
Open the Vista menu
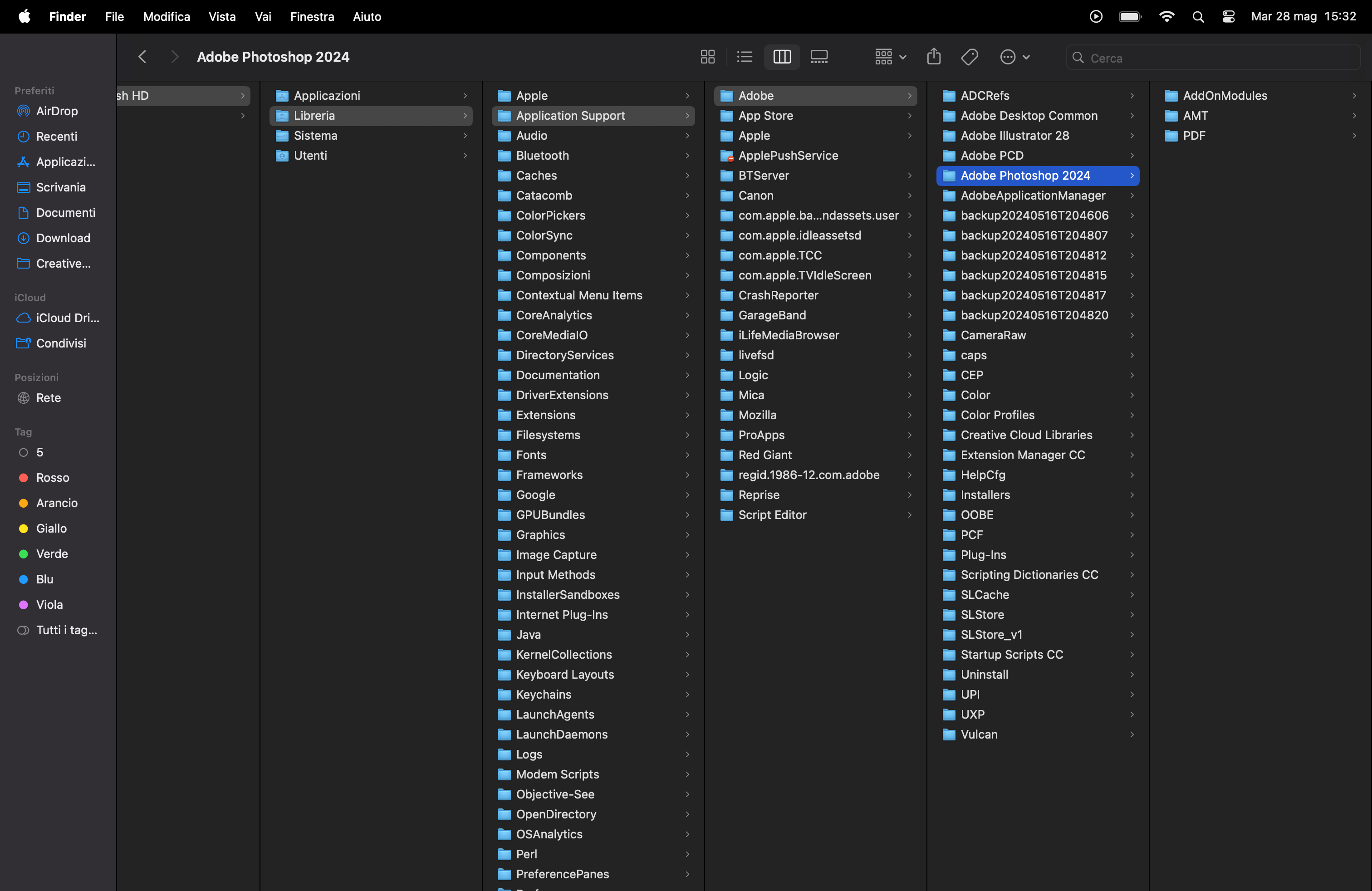click(222, 17)
